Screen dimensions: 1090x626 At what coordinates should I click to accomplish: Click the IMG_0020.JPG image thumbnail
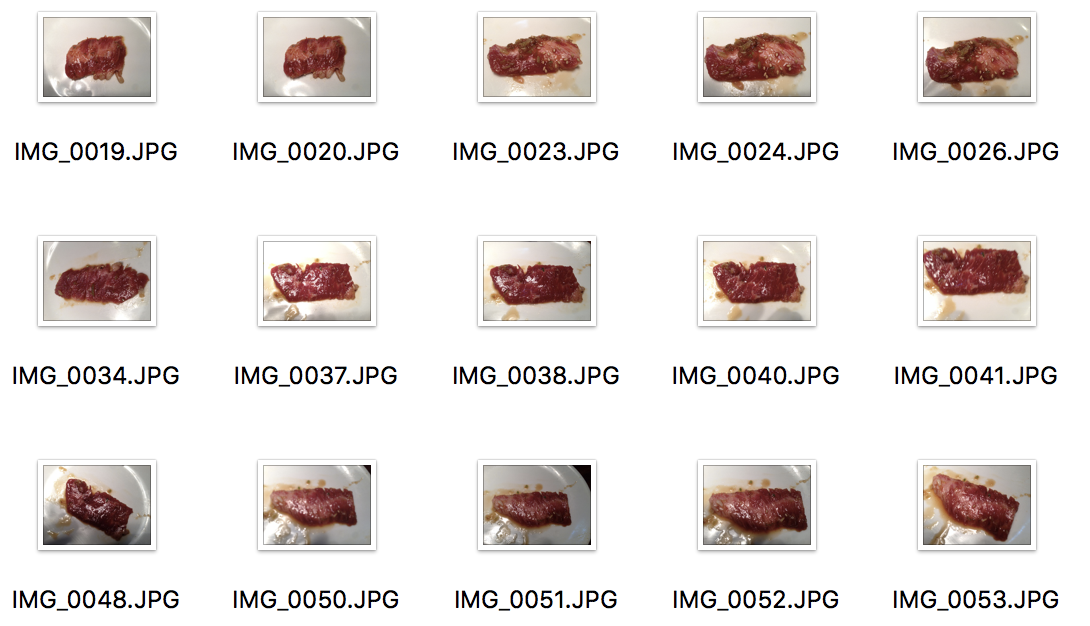coord(317,57)
